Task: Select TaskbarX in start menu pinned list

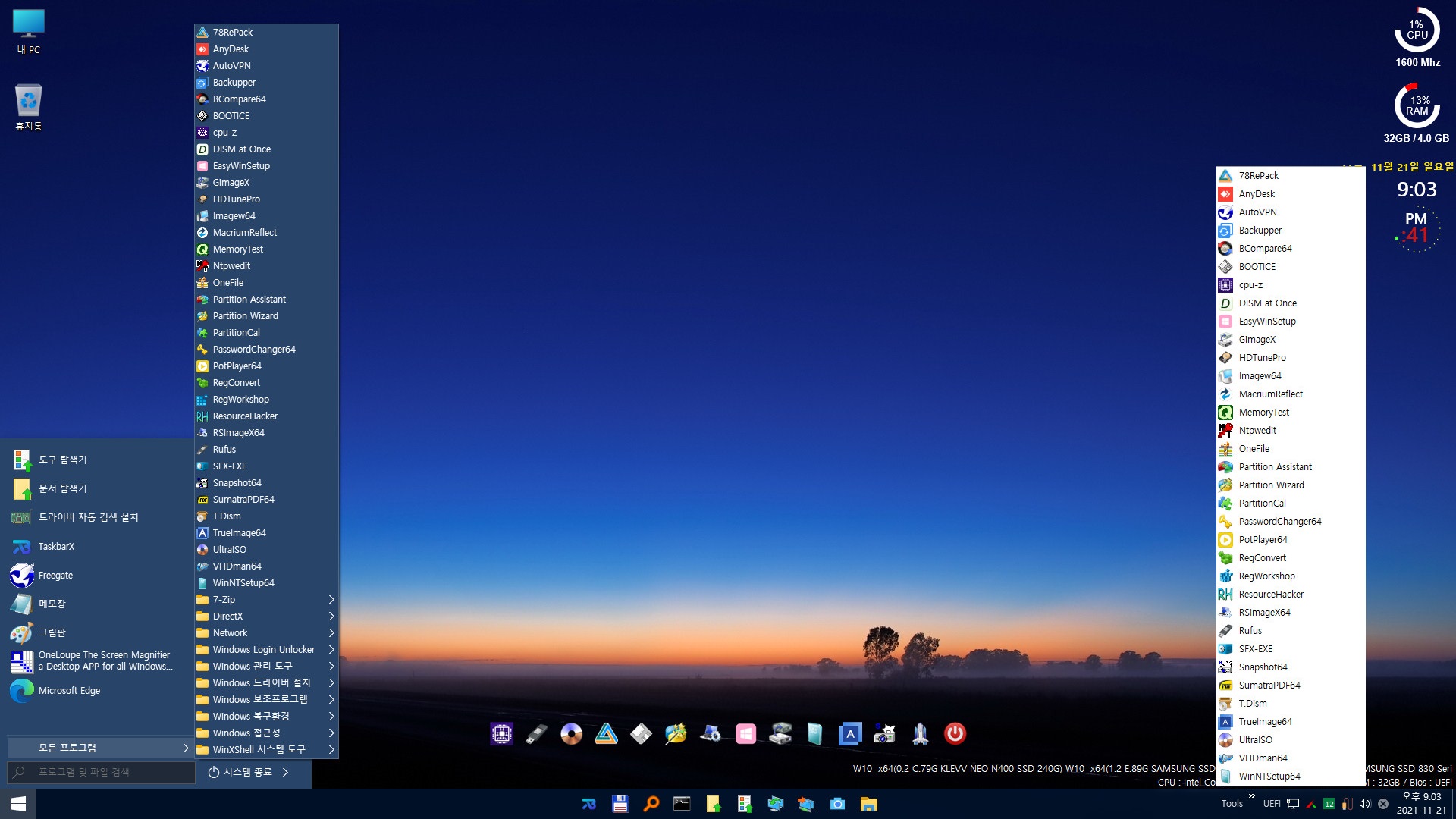Action: click(x=97, y=546)
